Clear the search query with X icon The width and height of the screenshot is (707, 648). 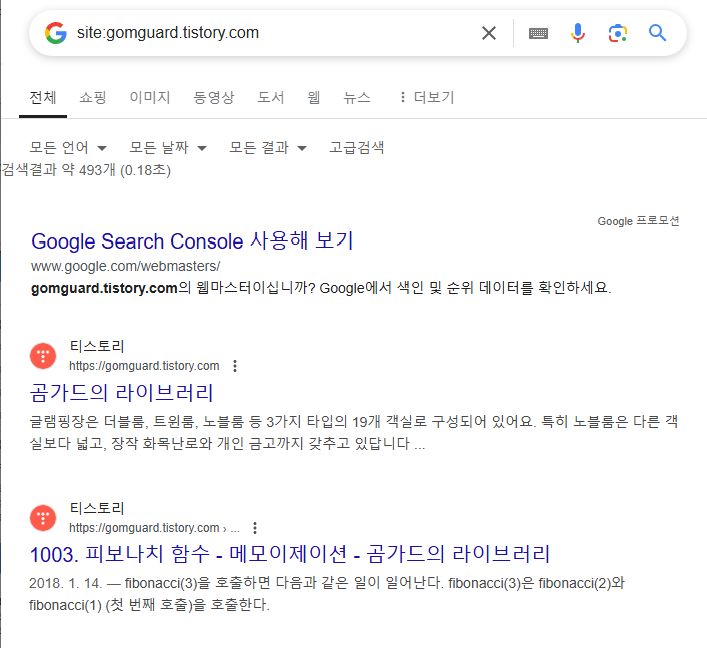[x=489, y=33]
